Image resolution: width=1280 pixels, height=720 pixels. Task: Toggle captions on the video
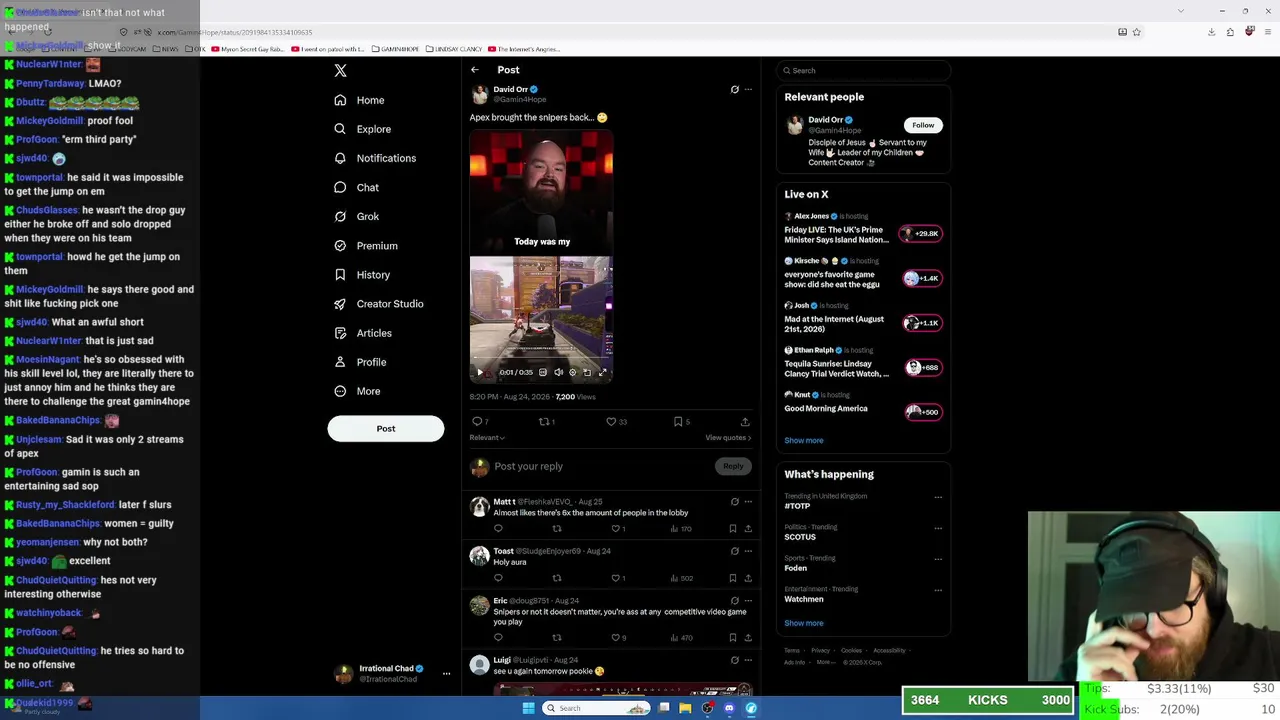tap(543, 372)
